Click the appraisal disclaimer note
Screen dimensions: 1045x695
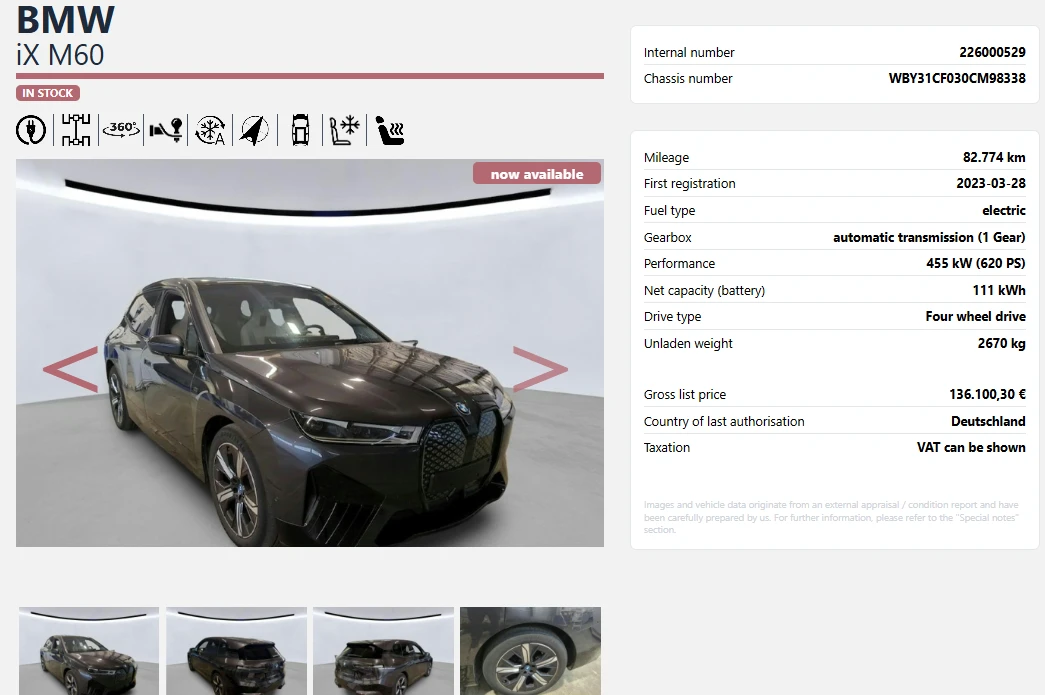[831, 517]
